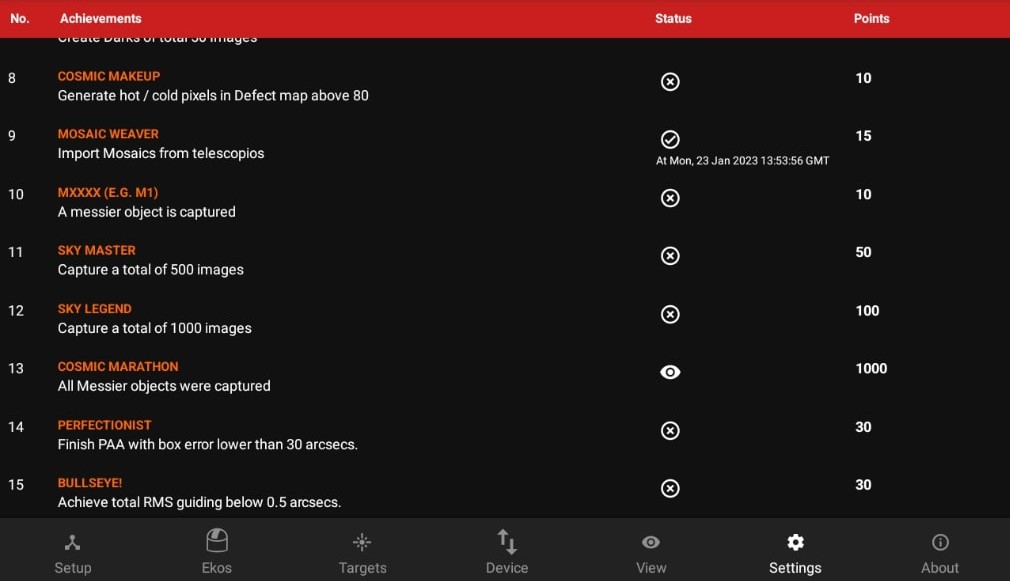
Task: Open the Targets tab
Action: [362, 553]
